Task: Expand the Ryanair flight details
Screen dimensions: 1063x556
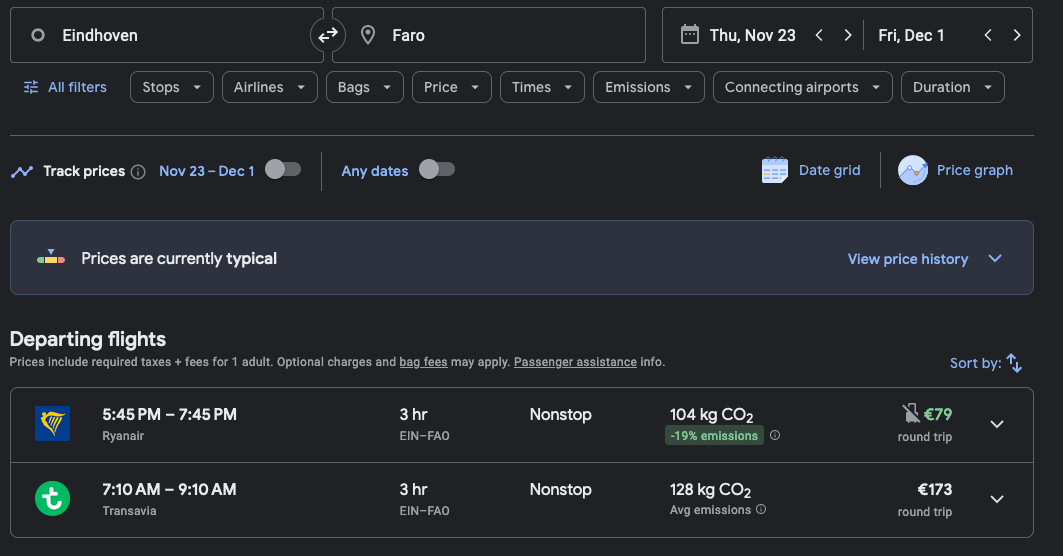Action: coord(996,424)
